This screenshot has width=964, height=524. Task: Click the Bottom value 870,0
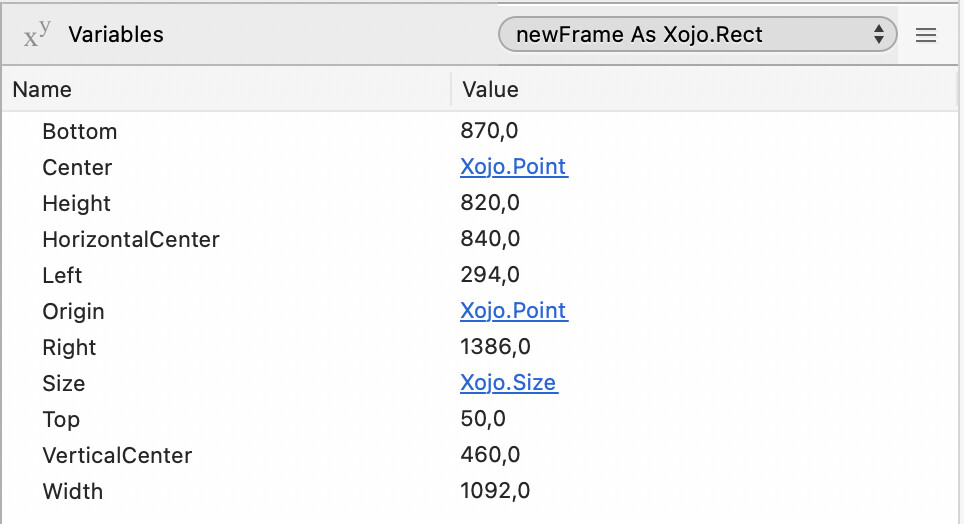pyautogui.click(x=490, y=131)
